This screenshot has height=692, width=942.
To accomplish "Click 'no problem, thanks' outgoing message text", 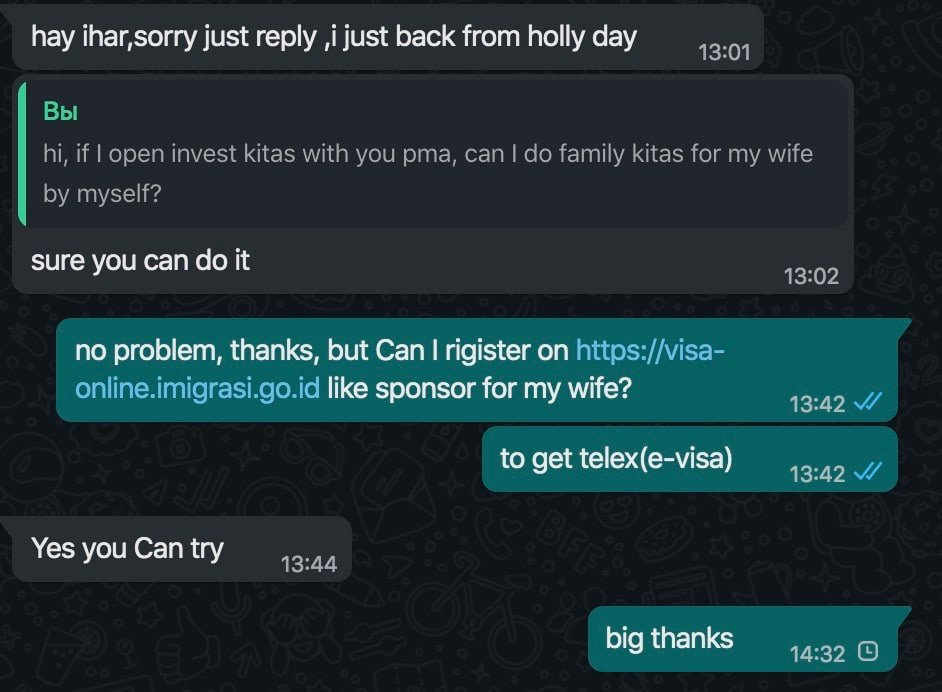I will 196,351.
